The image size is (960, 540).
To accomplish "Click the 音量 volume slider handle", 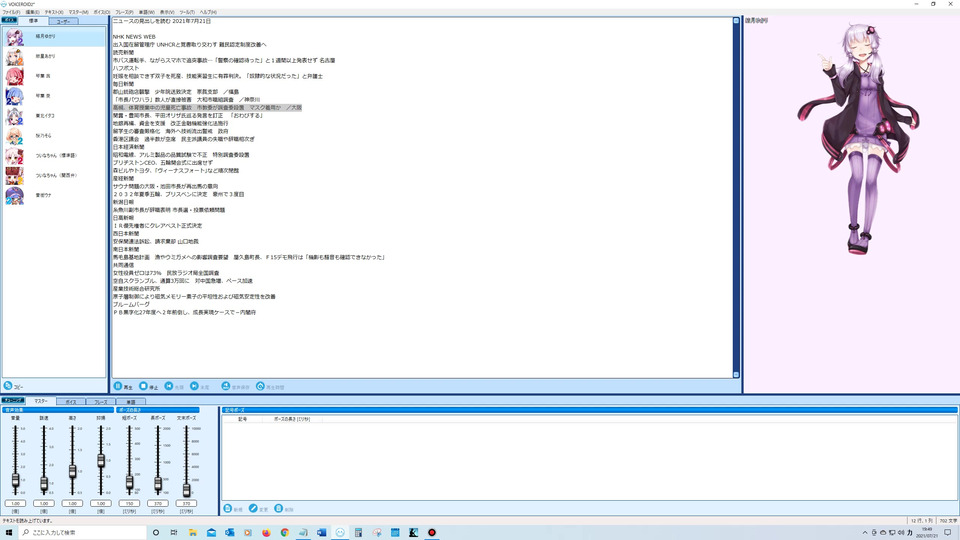I will [x=15, y=480].
